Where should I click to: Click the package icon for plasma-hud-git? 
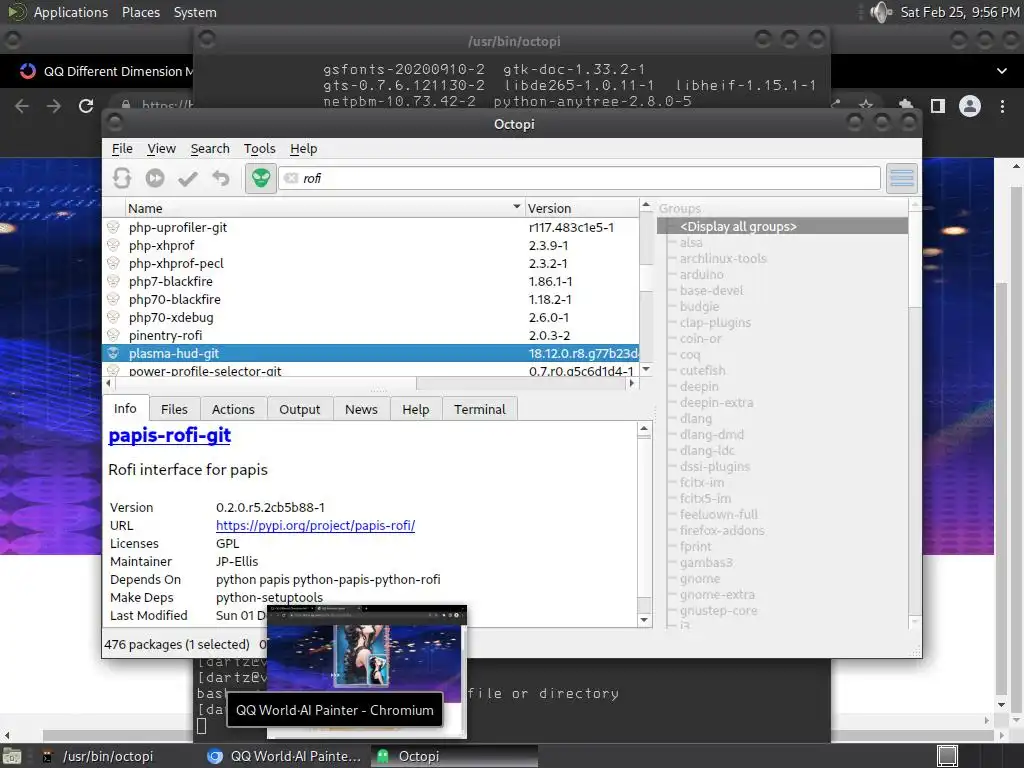[114, 353]
